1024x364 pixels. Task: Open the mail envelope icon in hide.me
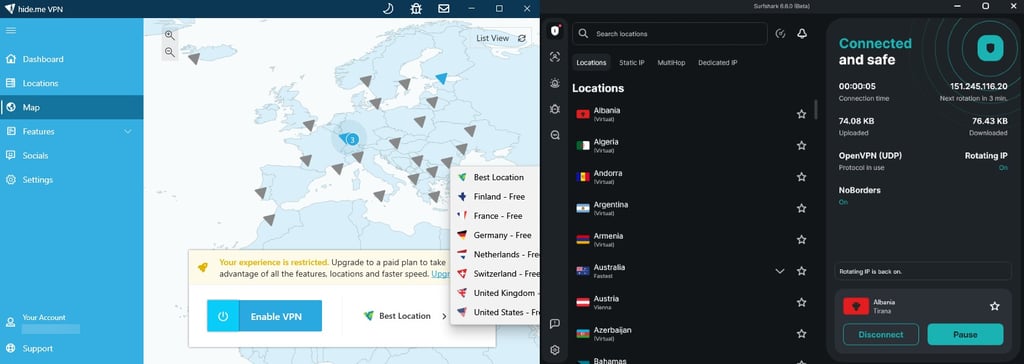[444, 8]
